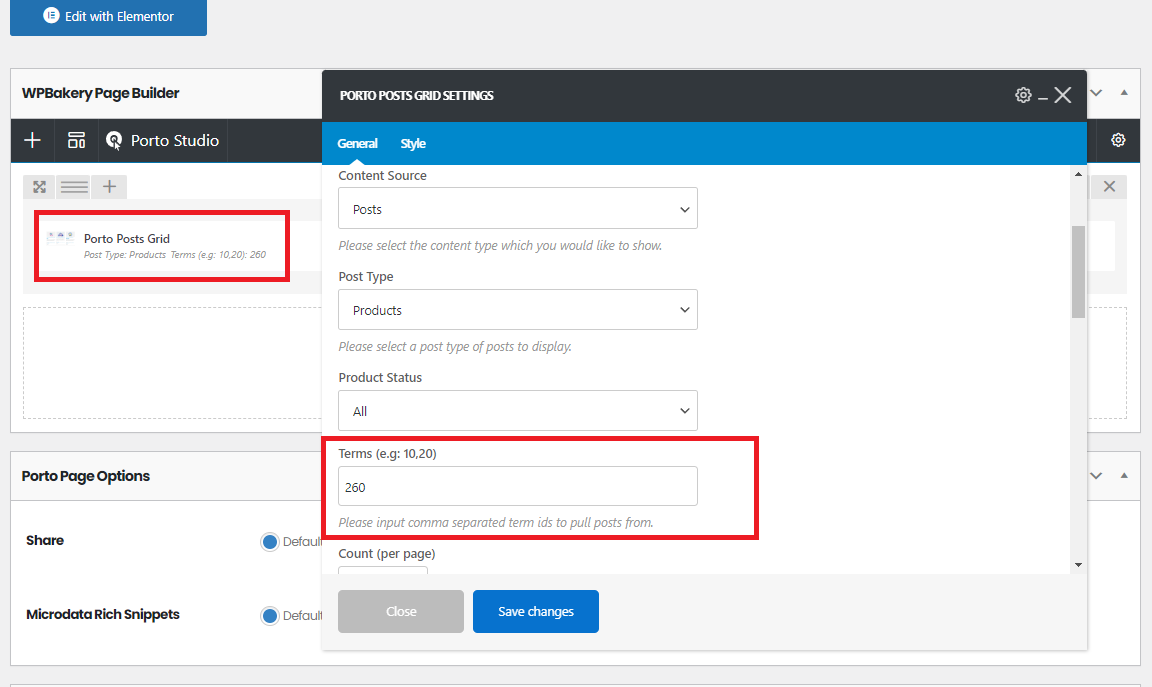The height and width of the screenshot is (687, 1152).
Task: Open Porto Studio
Action: click(x=162, y=140)
